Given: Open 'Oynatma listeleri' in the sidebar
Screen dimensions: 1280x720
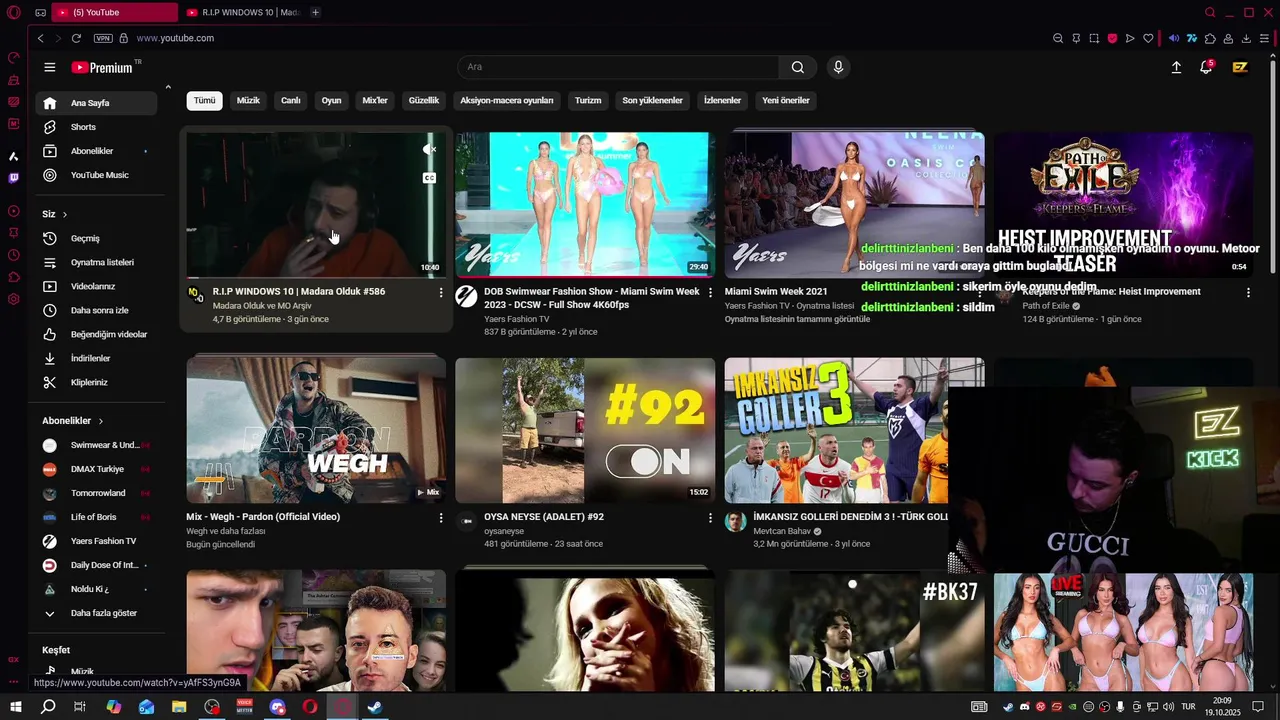Looking at the screenshot, I should click(96, 262).
